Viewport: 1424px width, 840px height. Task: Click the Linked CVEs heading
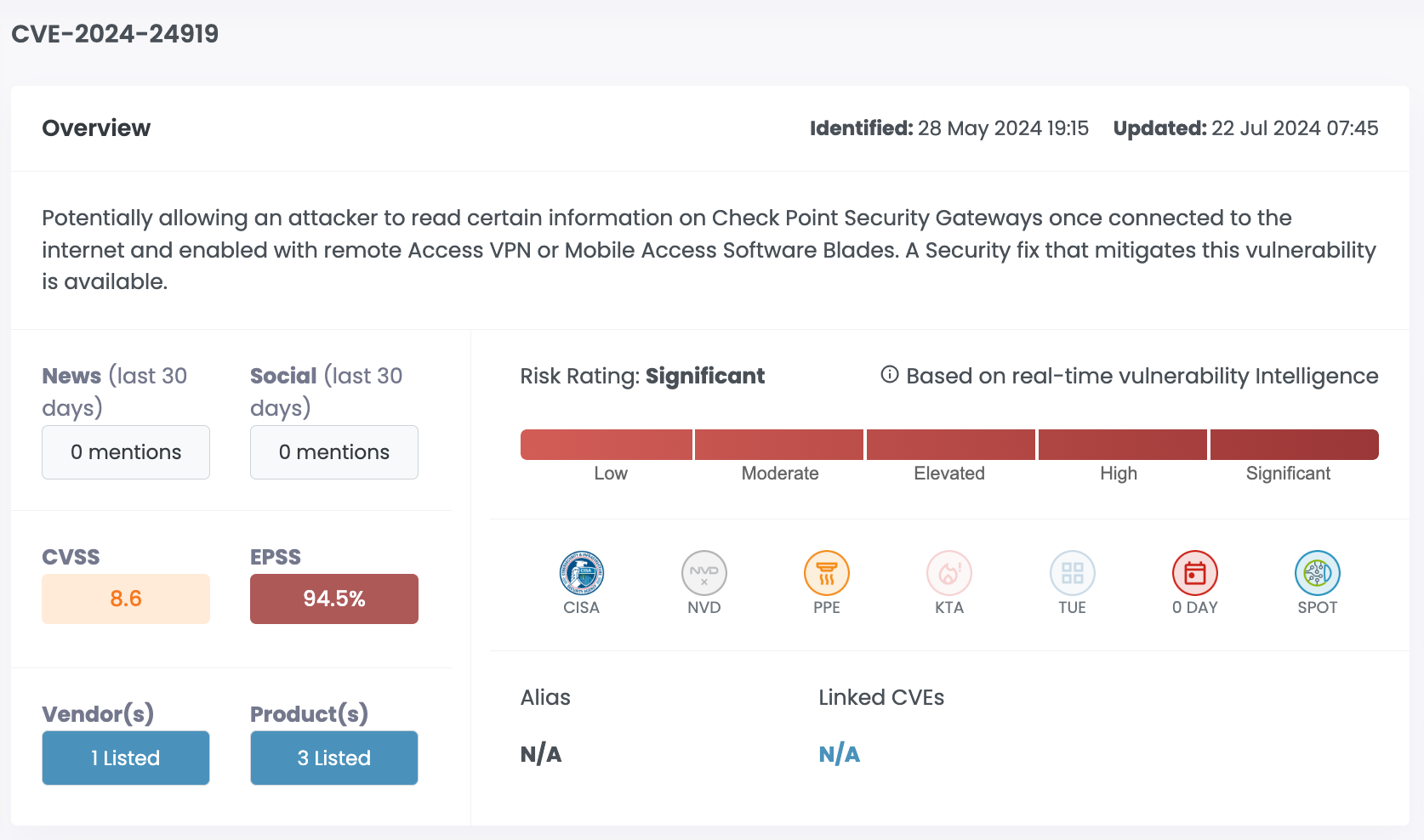click(x=881, y=697)
